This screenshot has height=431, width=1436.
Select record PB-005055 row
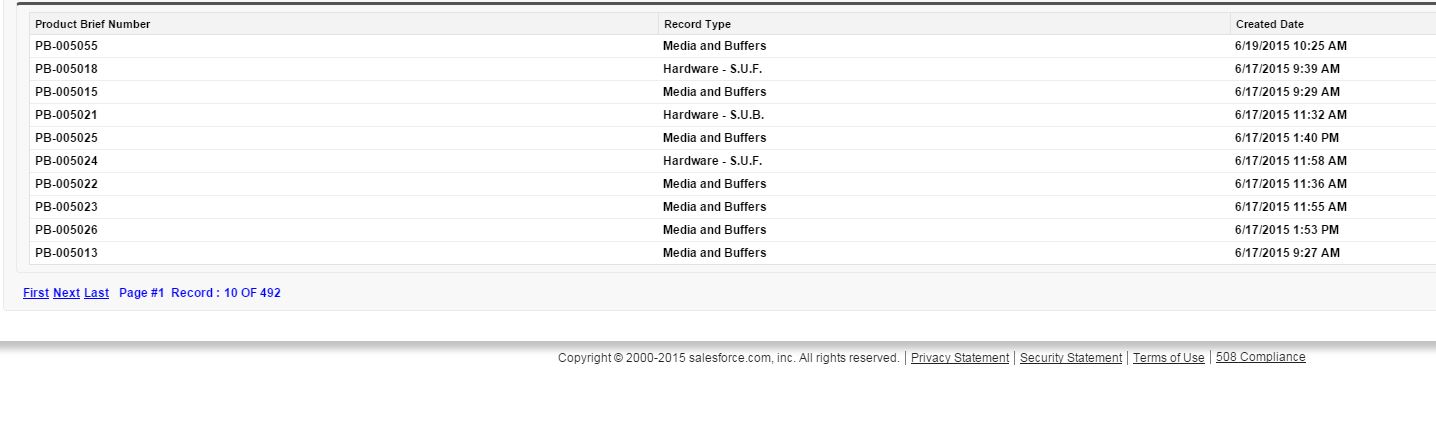[66, 46]
